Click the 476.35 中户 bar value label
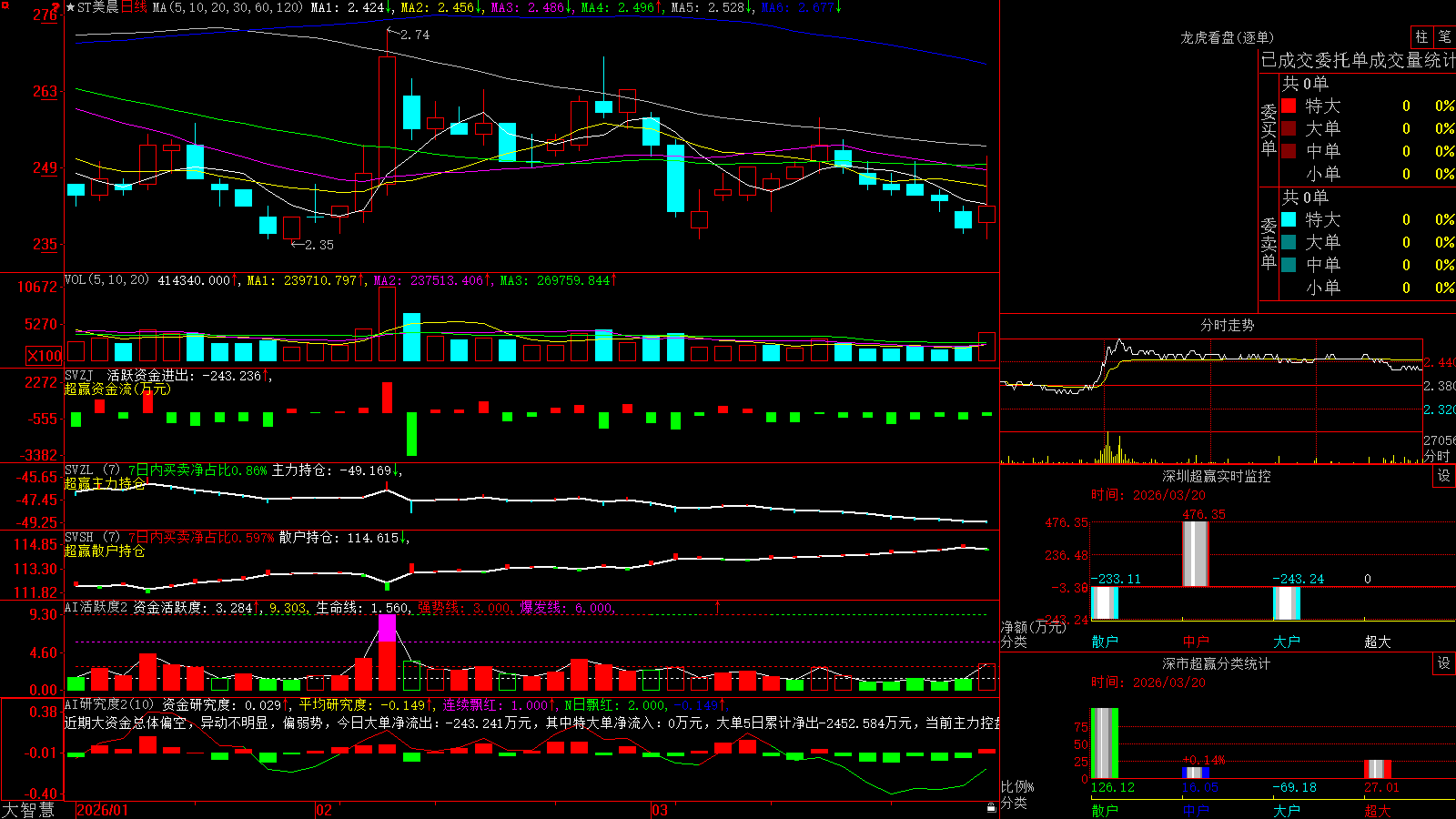 1204,514
